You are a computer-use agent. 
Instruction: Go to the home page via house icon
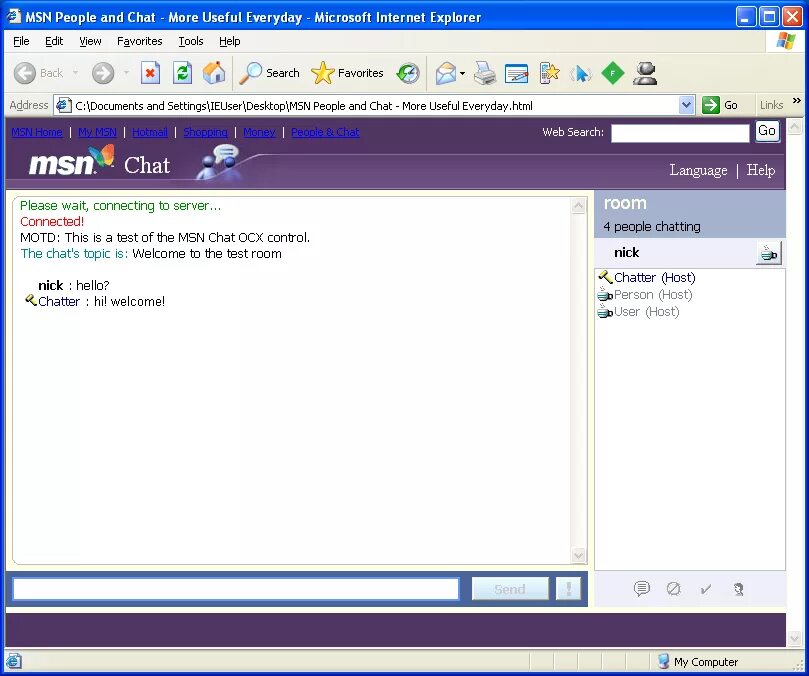pyautogui.click(x=214, y=73)
